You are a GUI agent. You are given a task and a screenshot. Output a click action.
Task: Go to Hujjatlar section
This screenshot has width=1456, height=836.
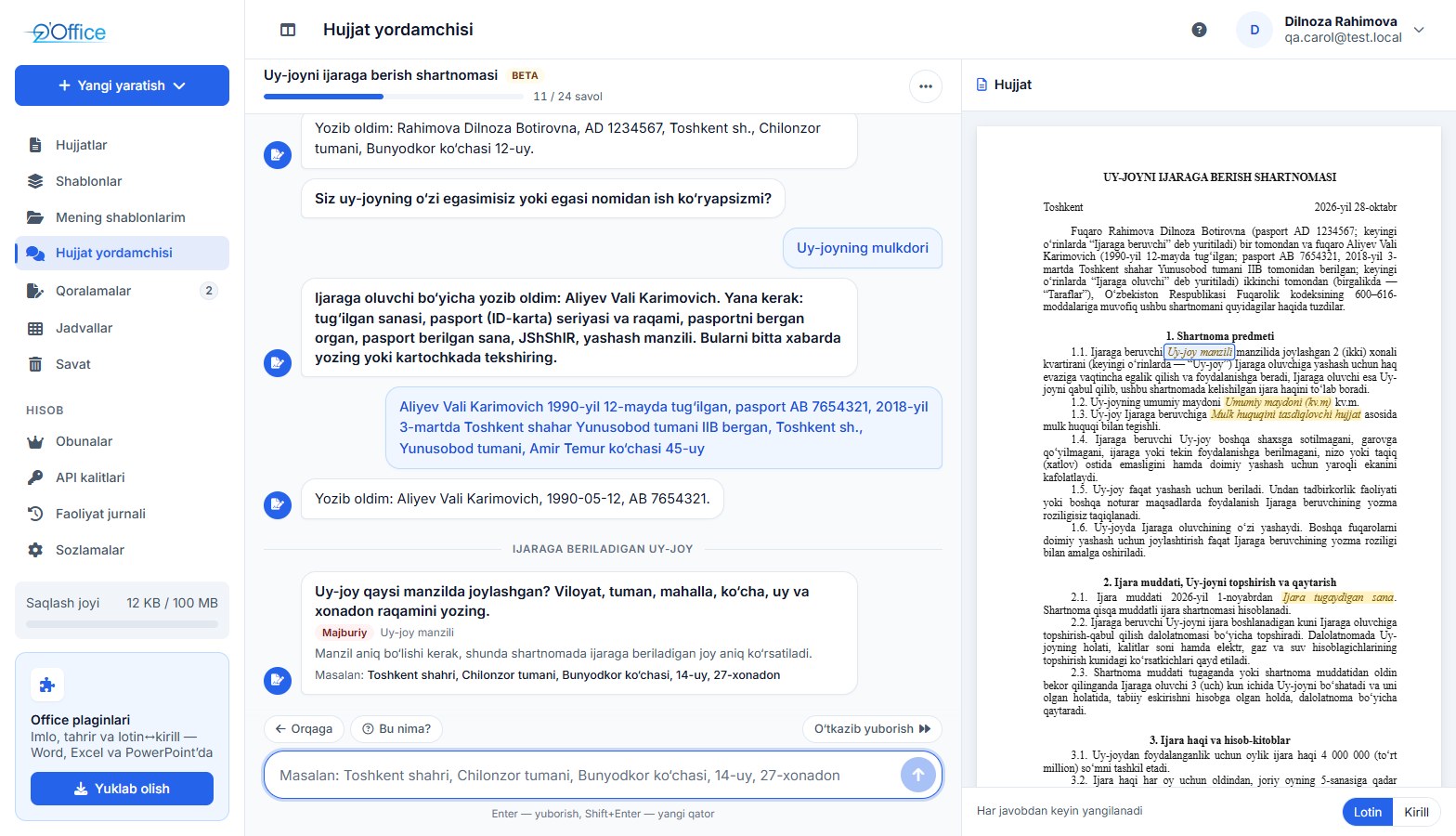tap(122, 145)
